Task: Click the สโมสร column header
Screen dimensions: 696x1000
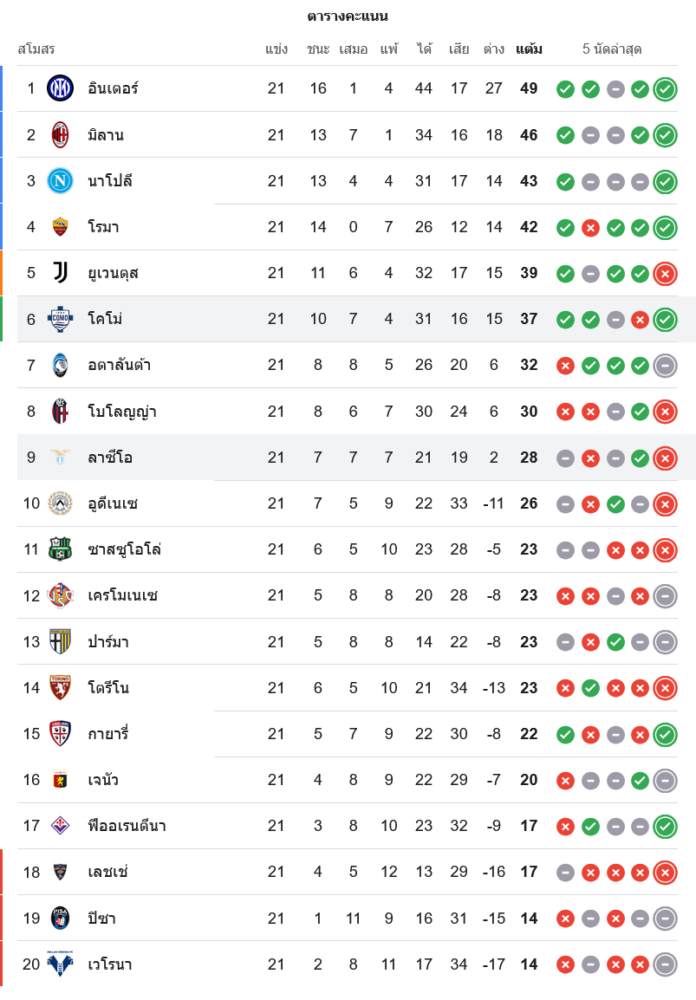Action: click(36, 49)
